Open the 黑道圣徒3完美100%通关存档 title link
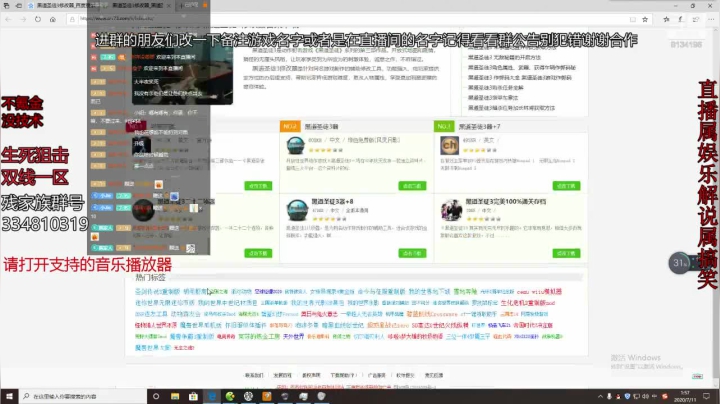720x404 pixels. [x=506, y=202]
